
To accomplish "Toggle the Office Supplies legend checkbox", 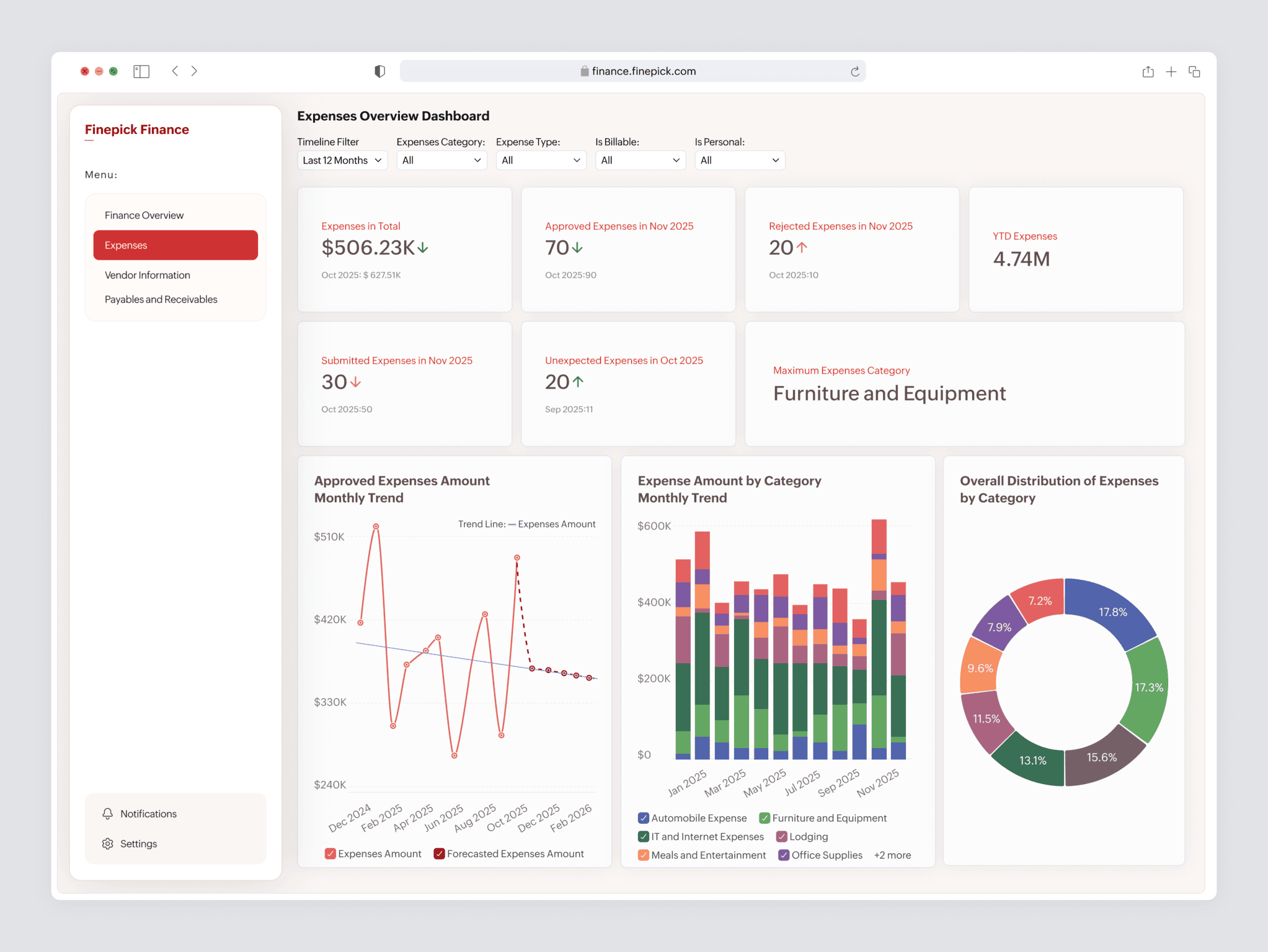I will click(784, 855).
